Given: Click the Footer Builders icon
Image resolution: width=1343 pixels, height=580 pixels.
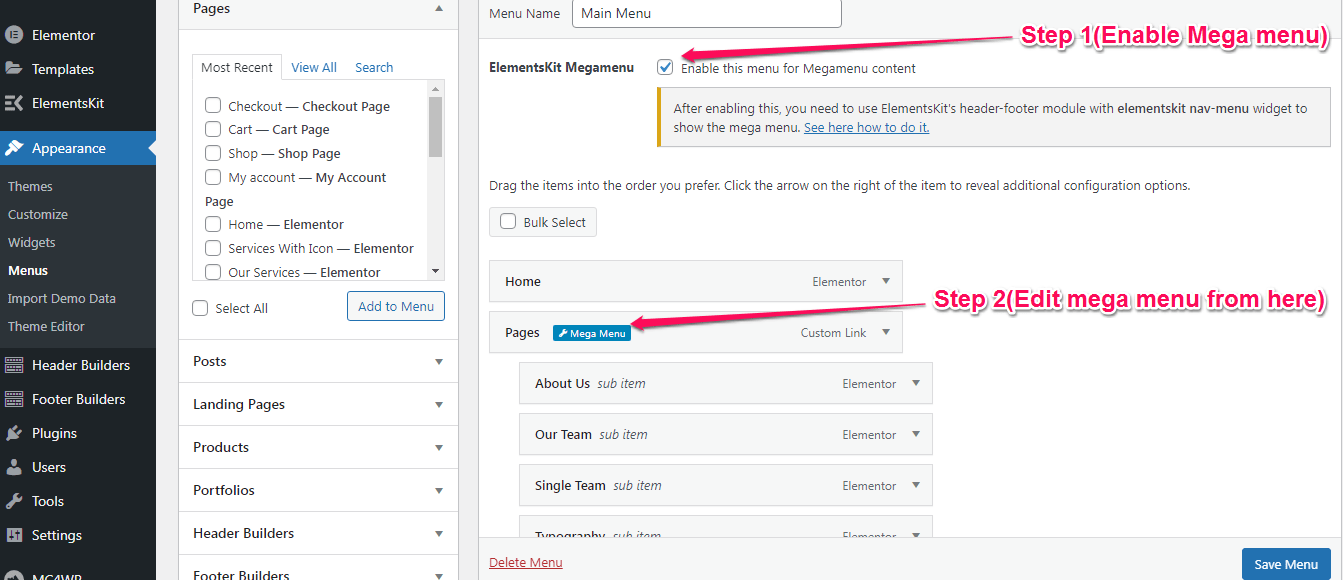Looking at the screenshot, I should coord(14,399).
